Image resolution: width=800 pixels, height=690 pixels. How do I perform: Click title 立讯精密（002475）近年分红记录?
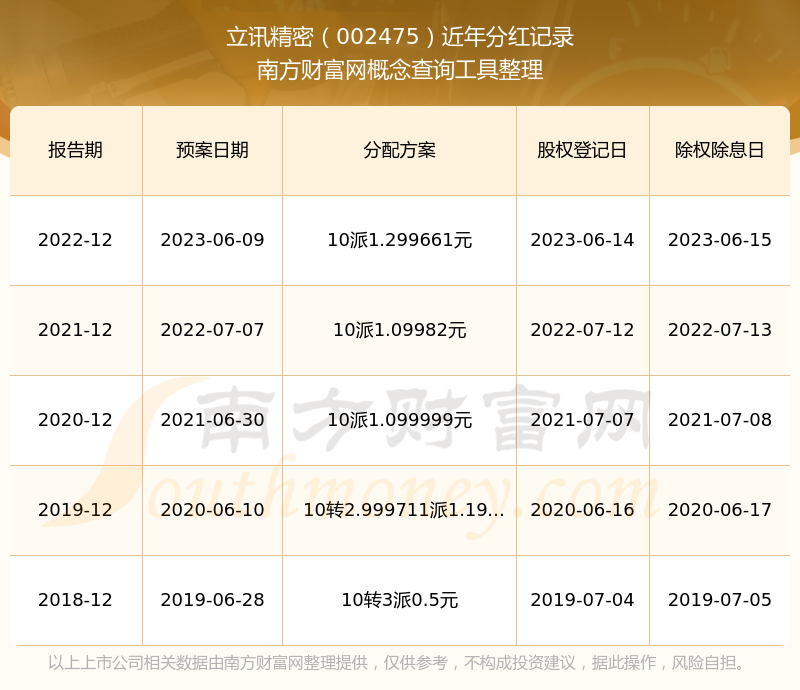point(400,37)
